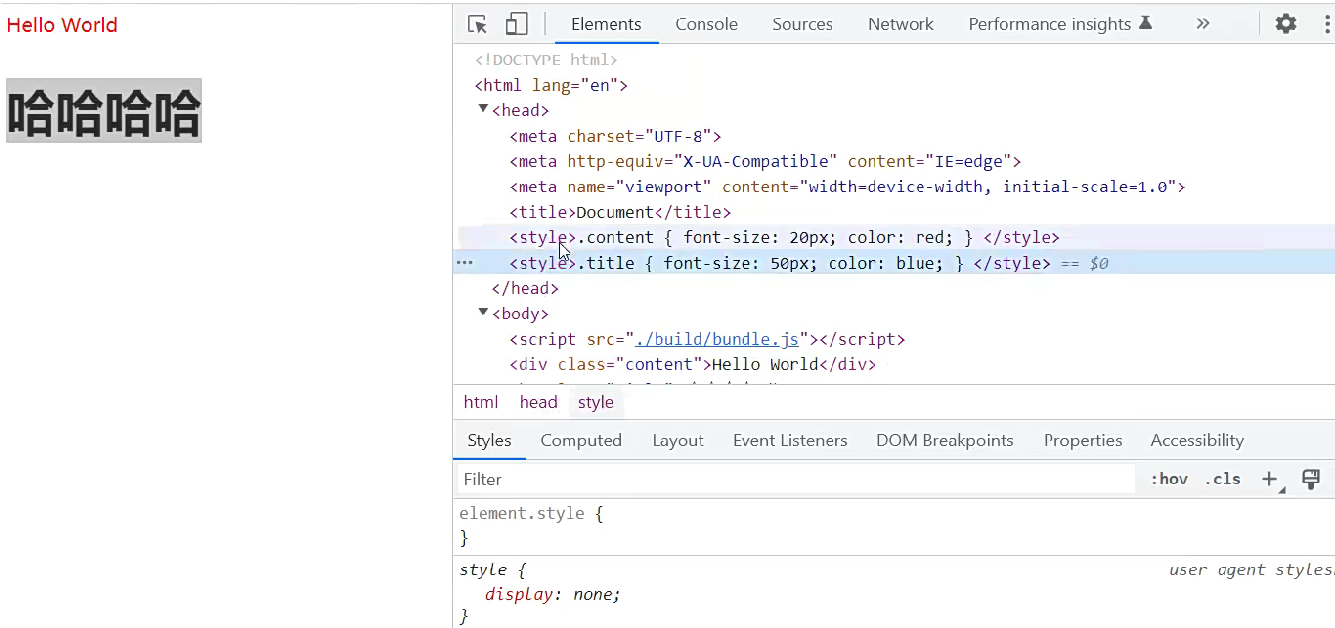The image size is (1335, 628).
Task: Toggle the rendering emulations brush icon
Action: click(1311, 479)
